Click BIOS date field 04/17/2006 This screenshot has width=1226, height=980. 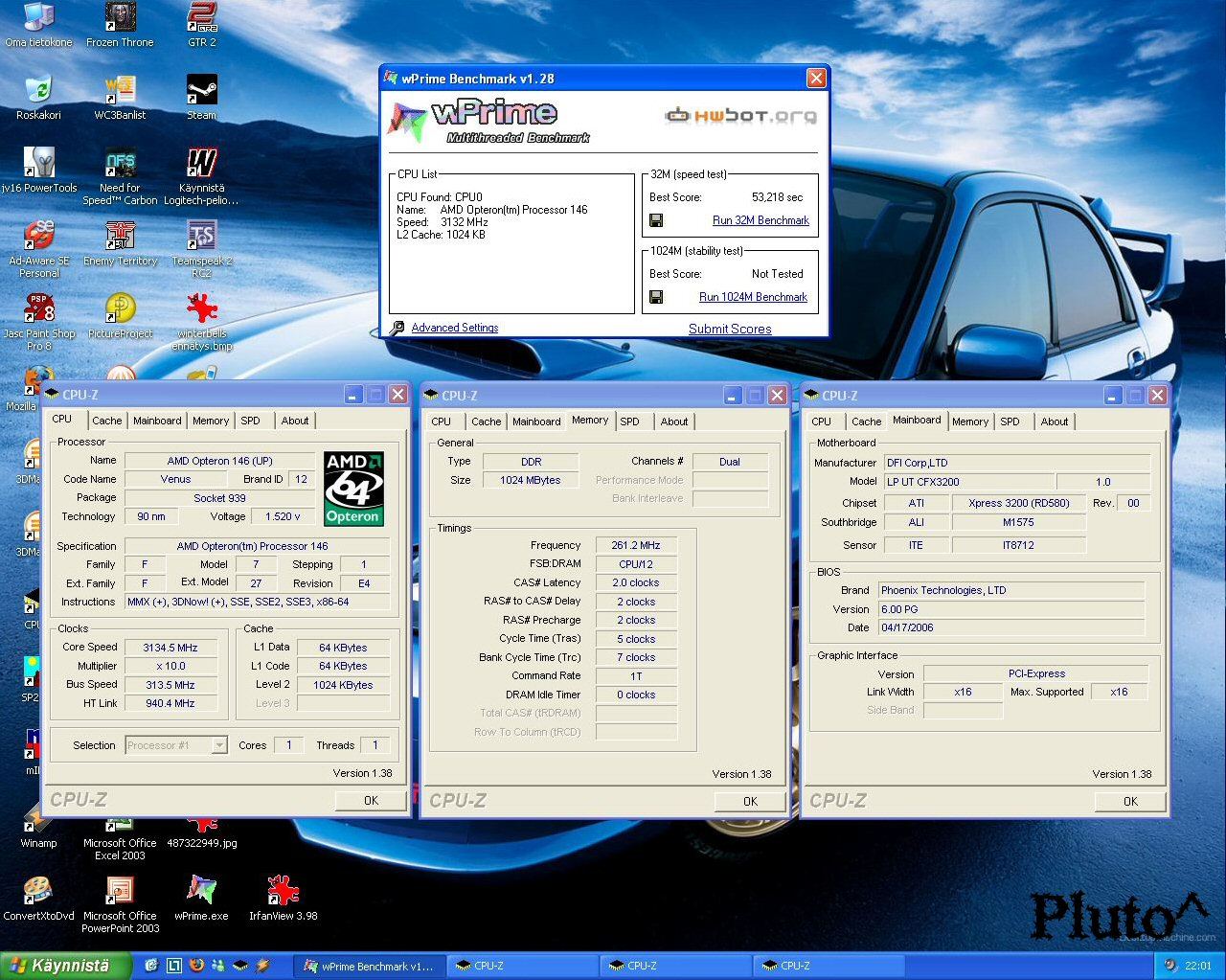coord(1011,627)
